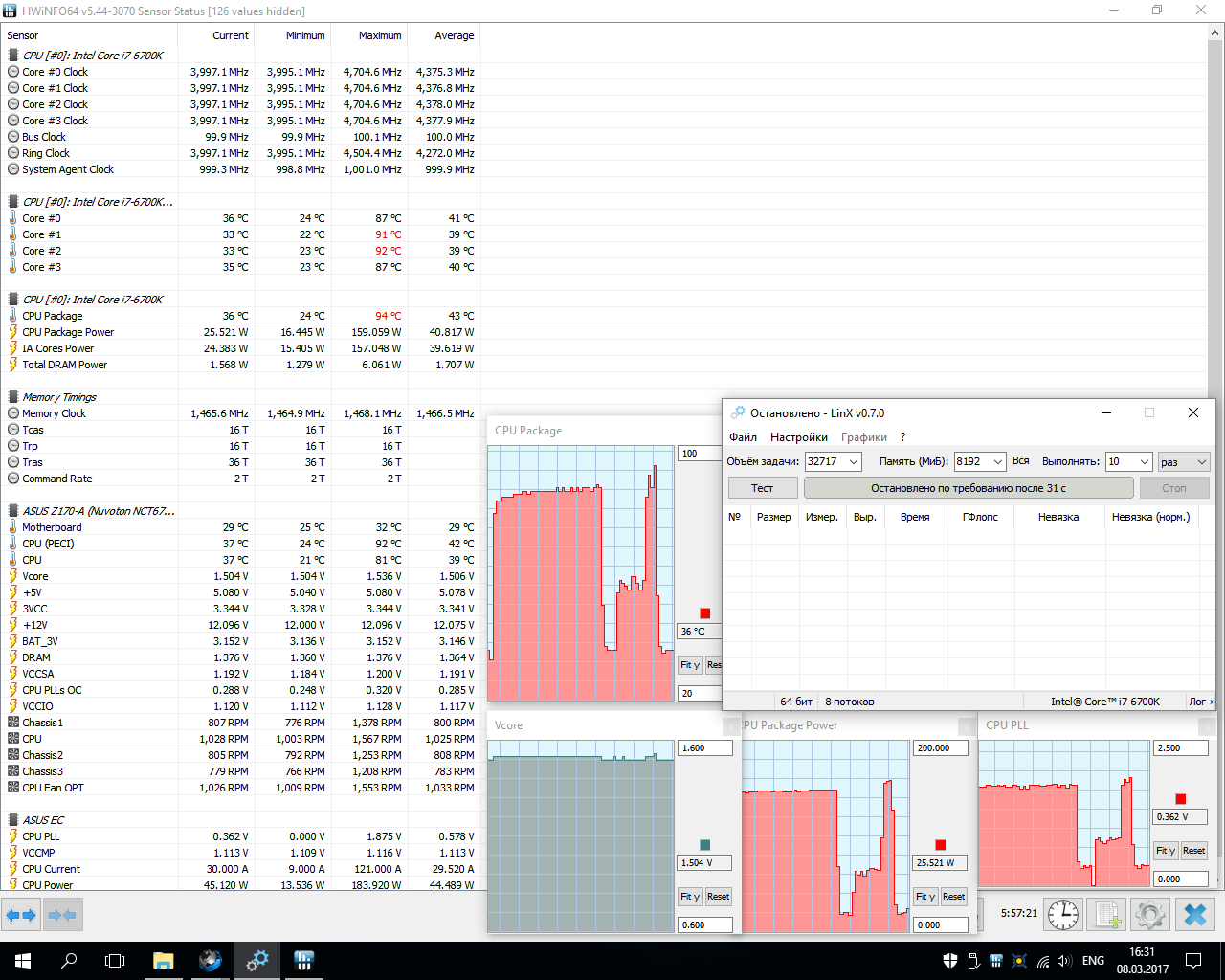Click the lightning icon beside Vcore row
The height and width of the screenshot is (980, 1225).
(x=13, y=576)
